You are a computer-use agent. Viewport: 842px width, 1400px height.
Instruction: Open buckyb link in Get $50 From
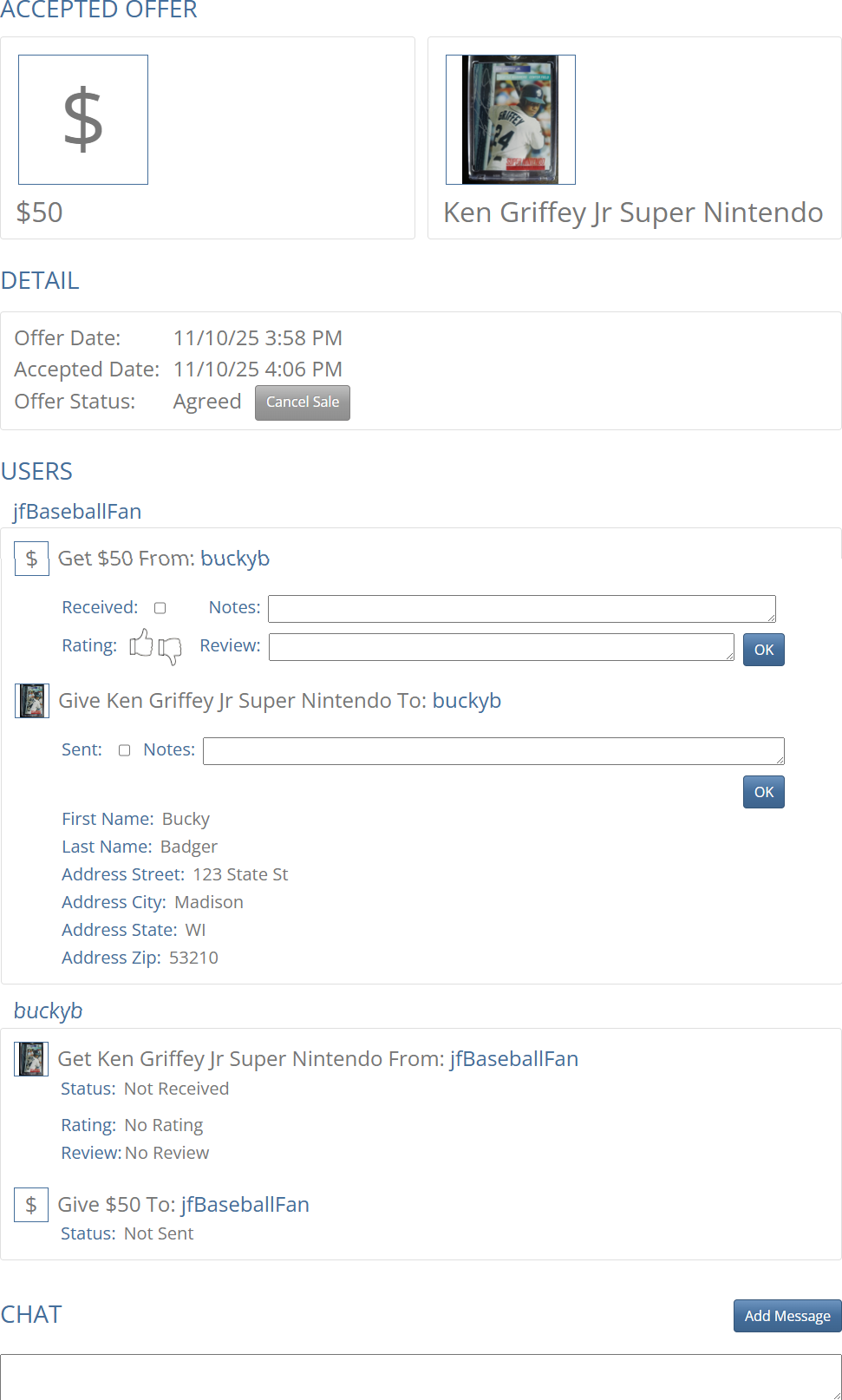coord(235,559)
